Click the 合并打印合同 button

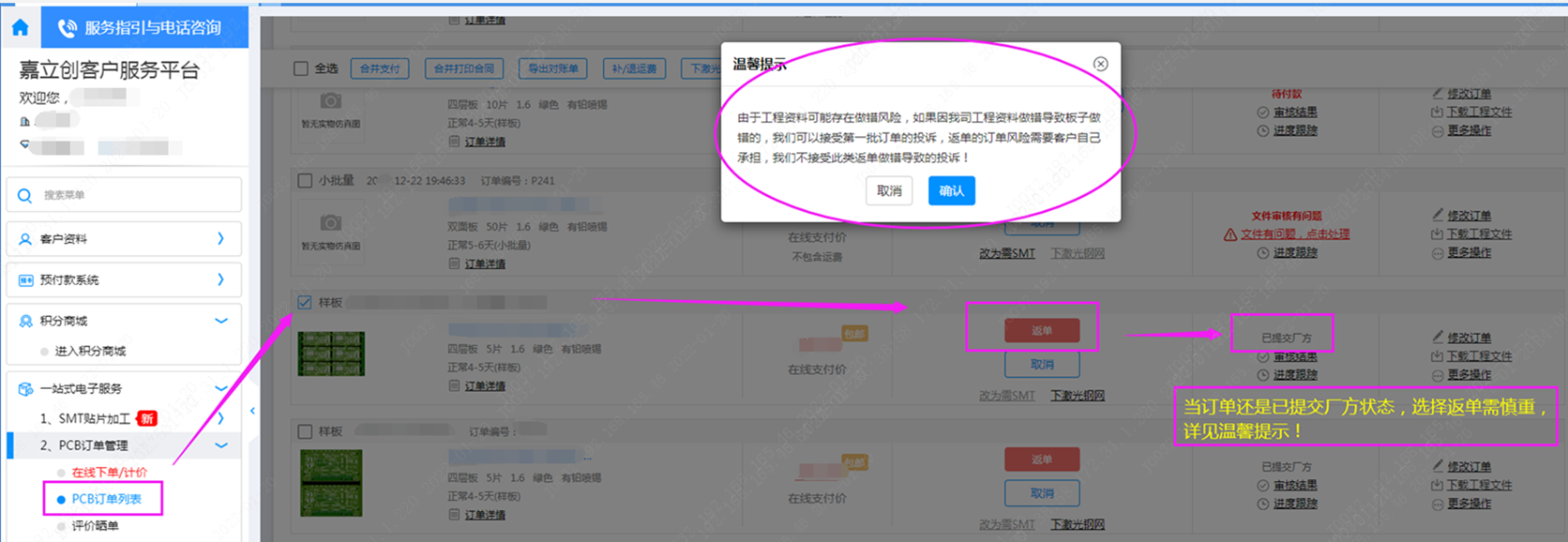(464, 68)
